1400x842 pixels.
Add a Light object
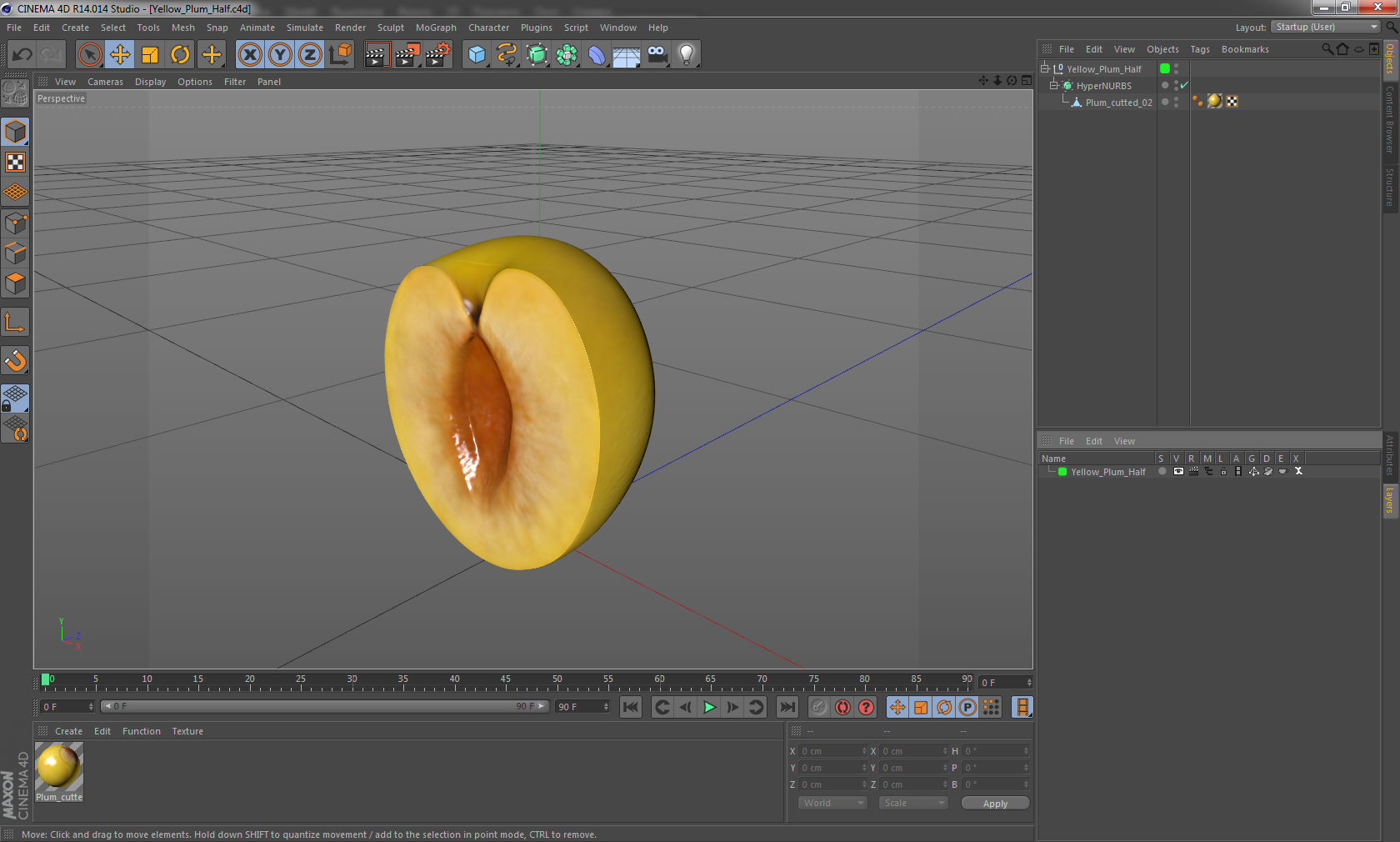click(687, 55)
